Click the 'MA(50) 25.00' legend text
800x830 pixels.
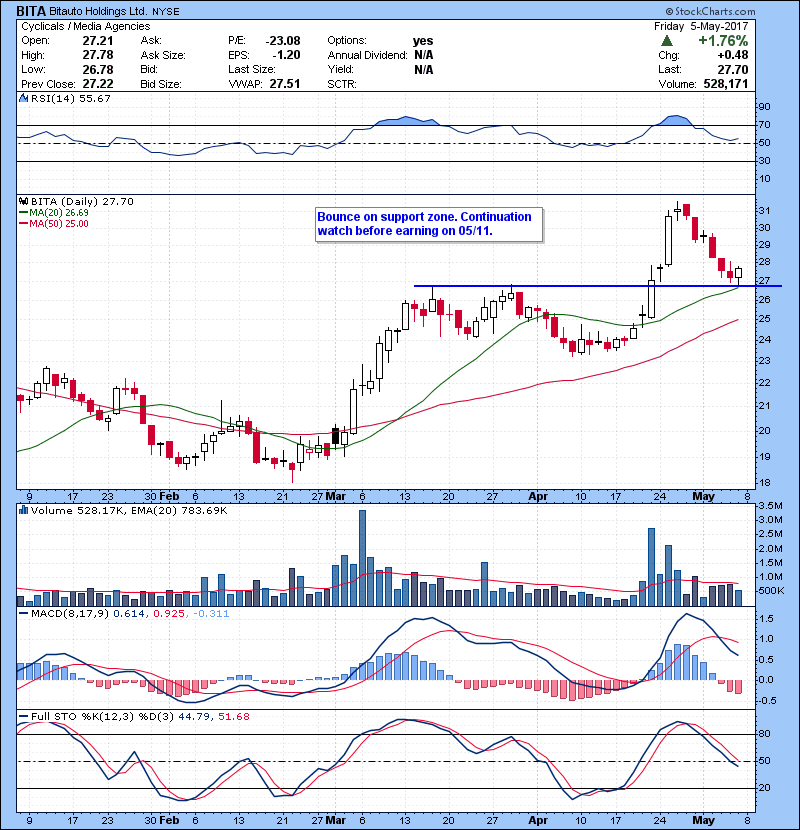(x=59, y=224)
